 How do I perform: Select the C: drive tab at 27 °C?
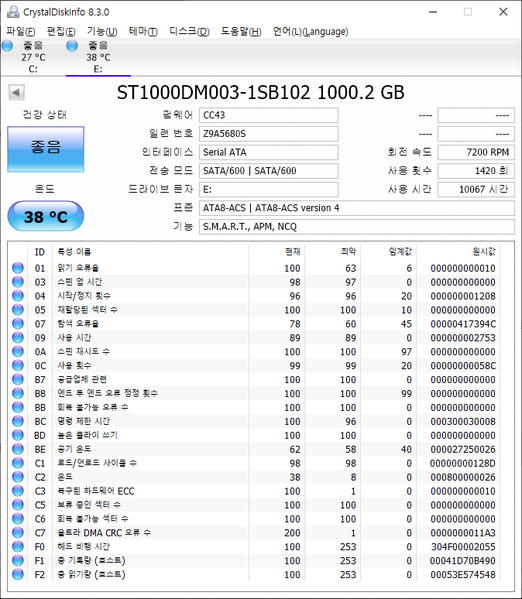click(33, 57)
